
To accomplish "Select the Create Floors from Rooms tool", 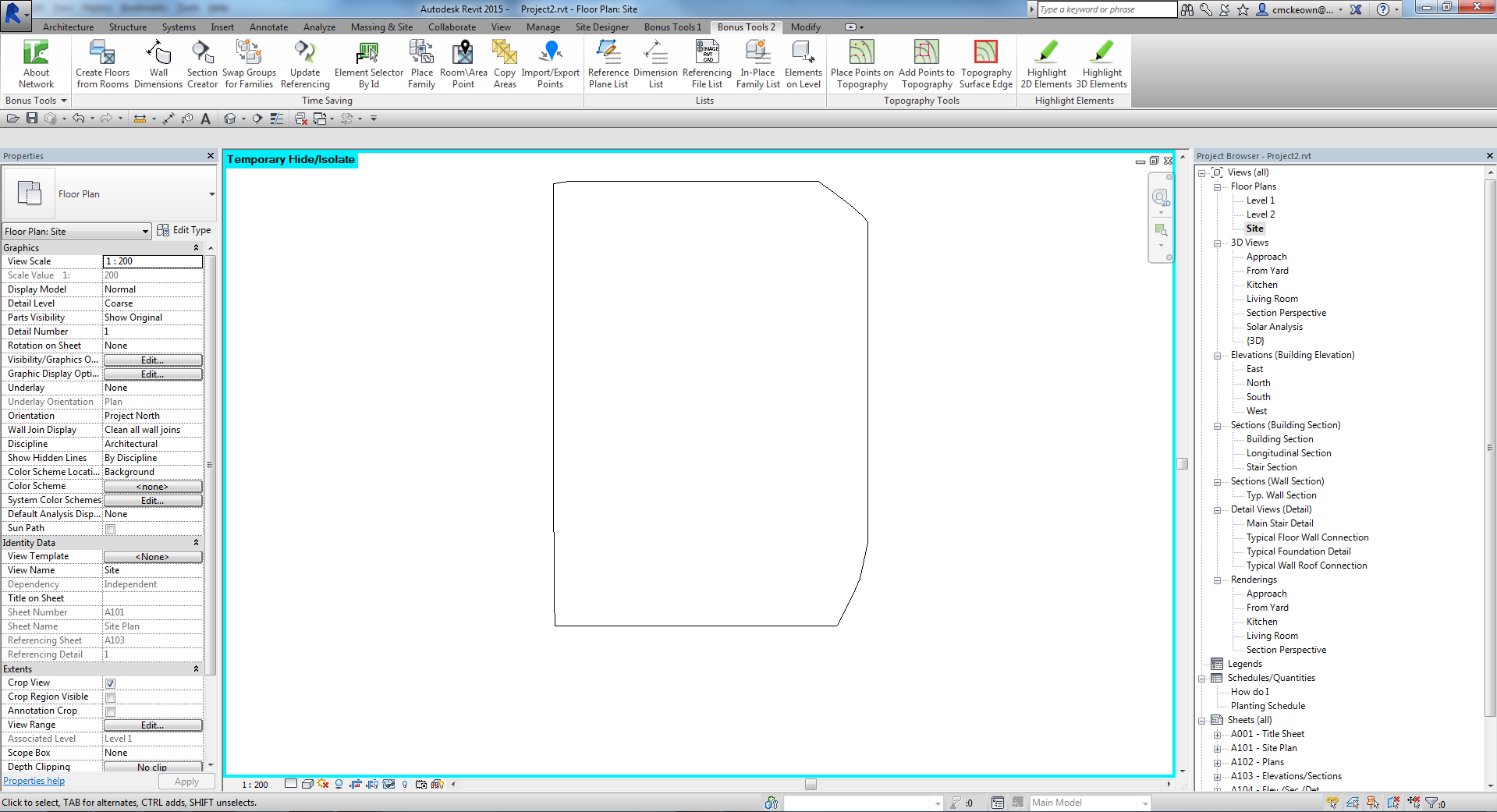I will 101,63.
